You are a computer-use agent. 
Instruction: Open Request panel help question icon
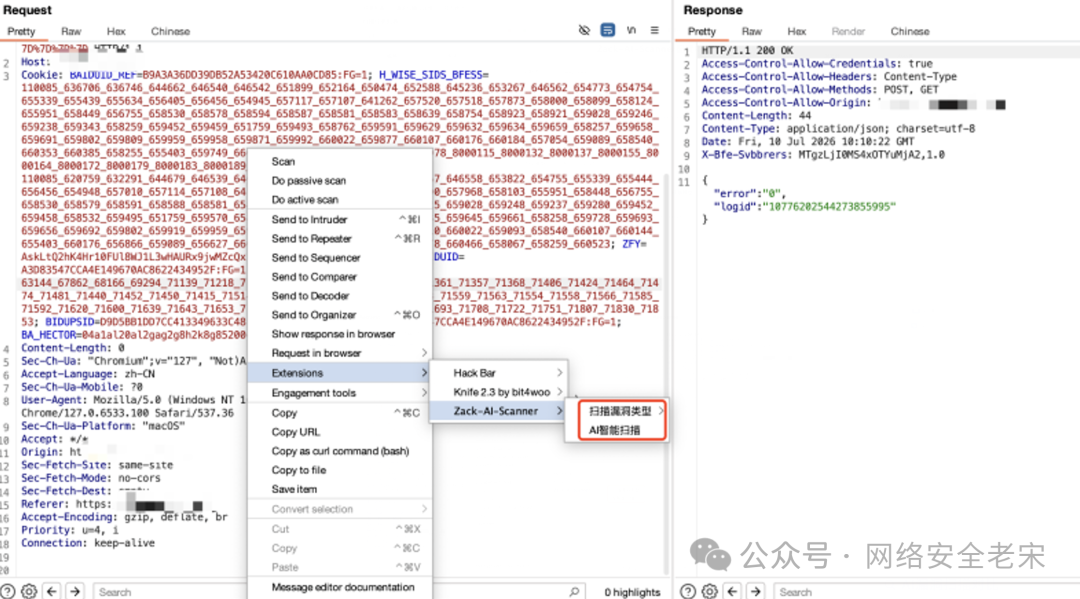coord(8,591)
